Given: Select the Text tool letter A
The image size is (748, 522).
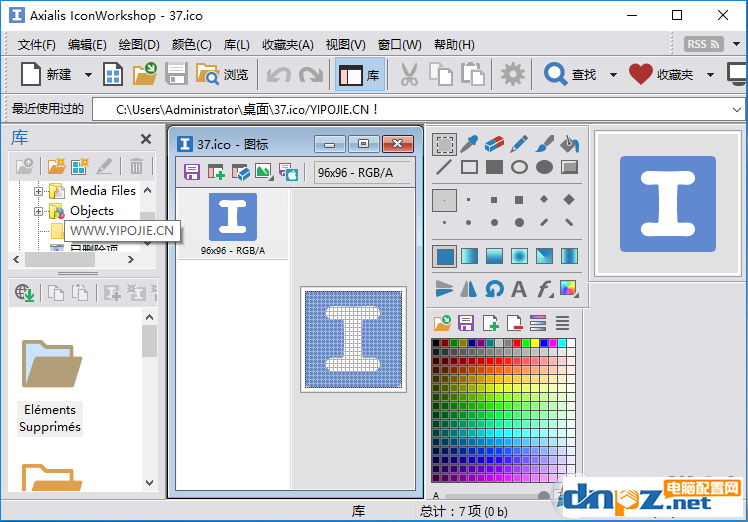Looking at the screenshot, I should point(519,289).
